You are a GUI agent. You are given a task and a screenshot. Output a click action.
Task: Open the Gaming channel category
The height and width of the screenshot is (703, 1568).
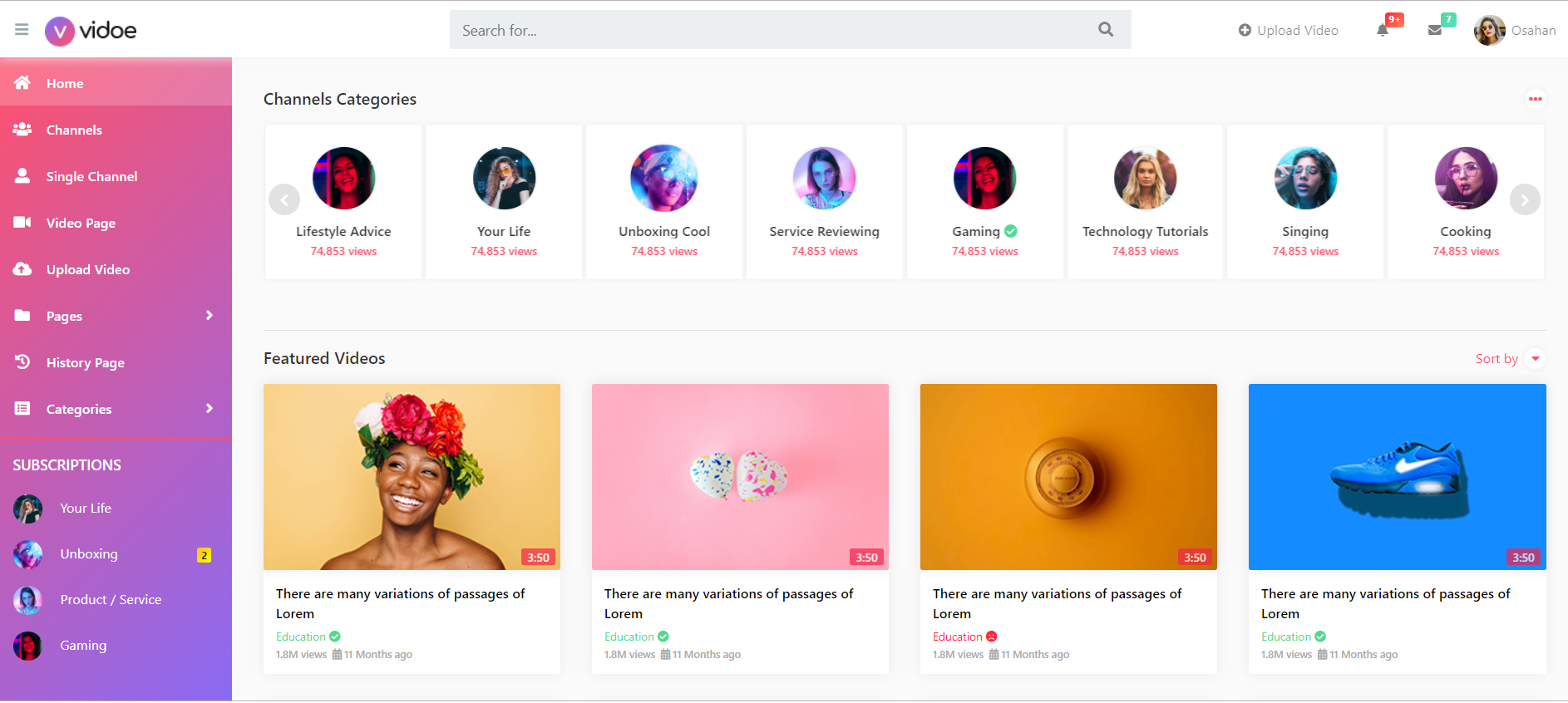(984, 202)
